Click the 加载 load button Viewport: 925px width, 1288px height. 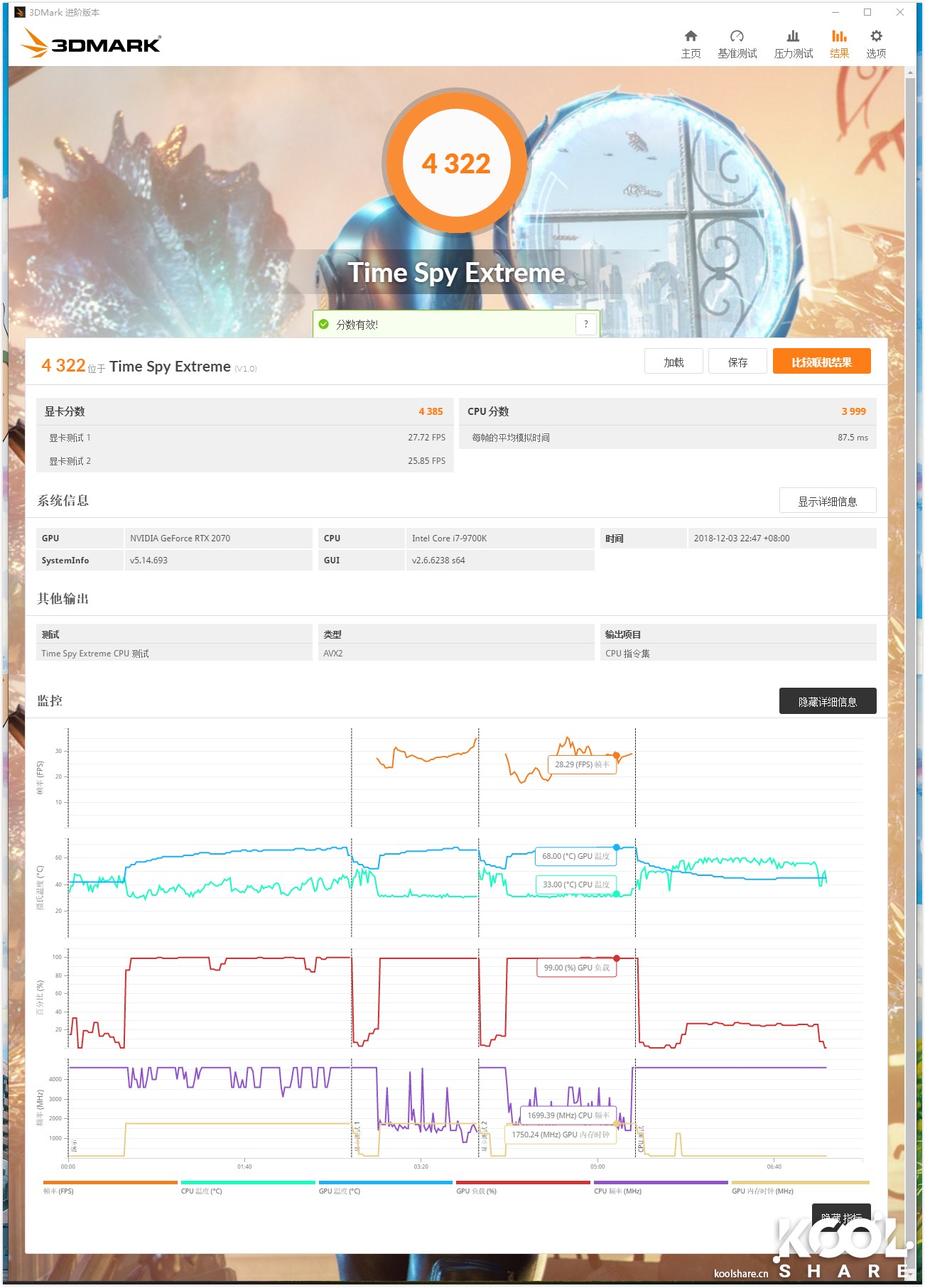674,362
